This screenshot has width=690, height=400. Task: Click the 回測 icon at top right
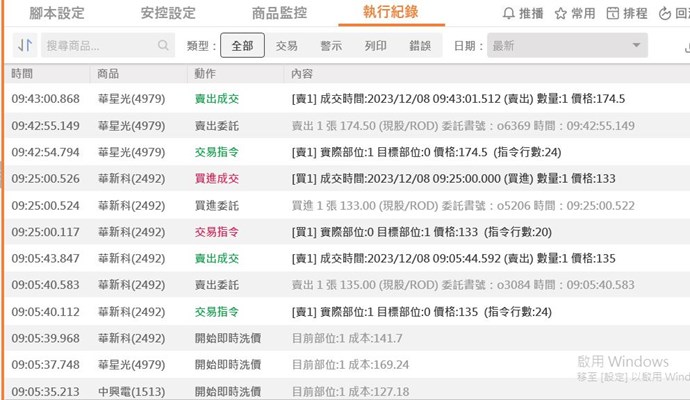pyautogui.click(x=667, y=14)
